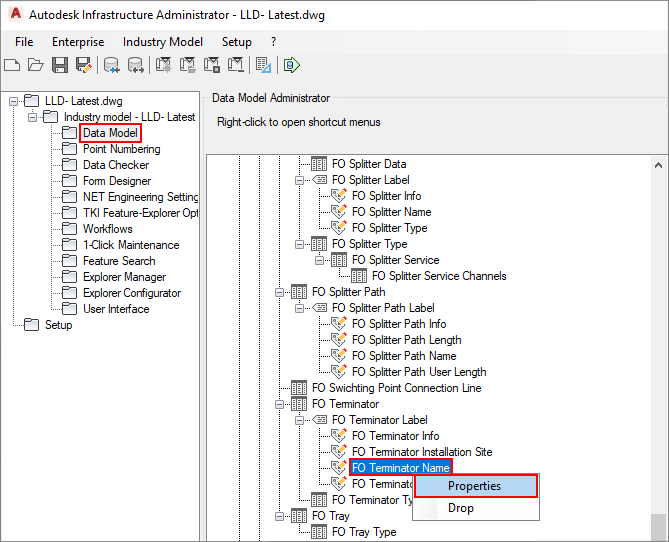Click the Save As pencil-disk icon
The image size is (669, 542).
[x=84, y=65]
